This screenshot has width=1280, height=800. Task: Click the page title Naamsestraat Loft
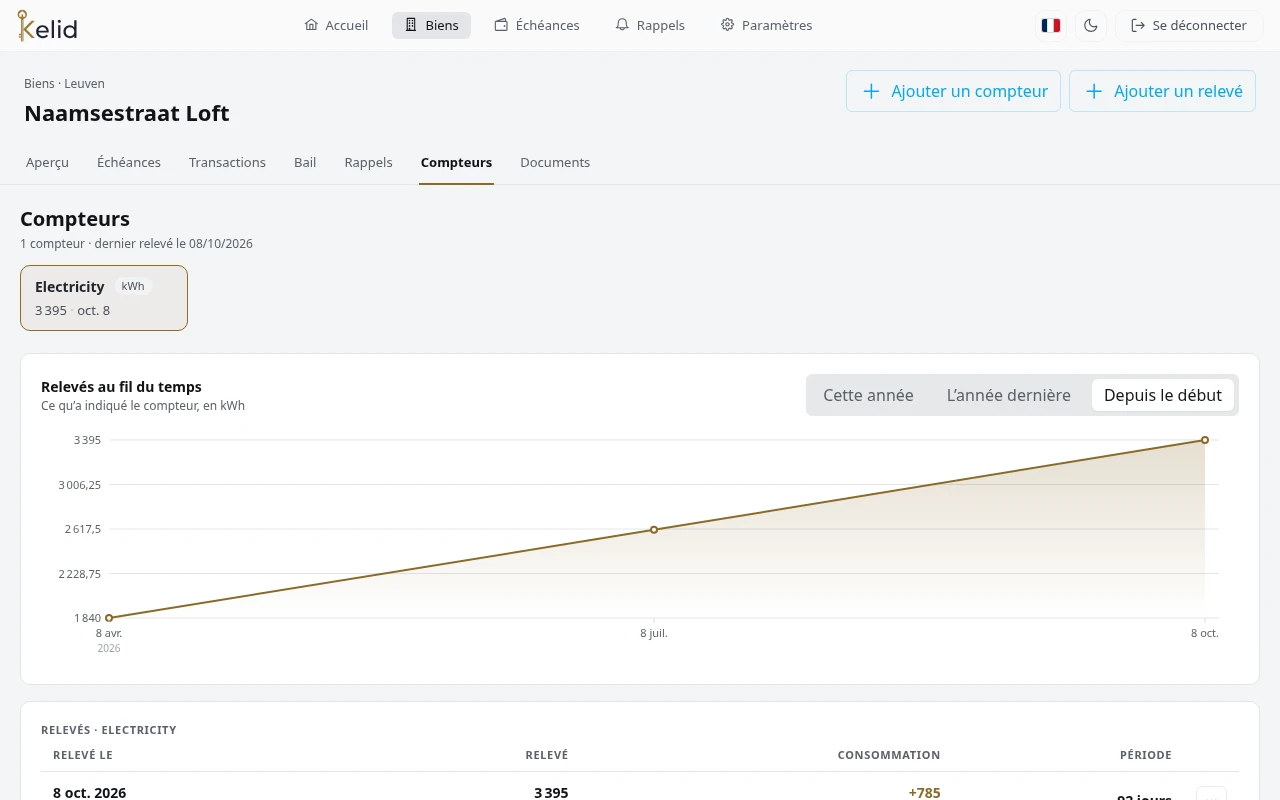127,113
